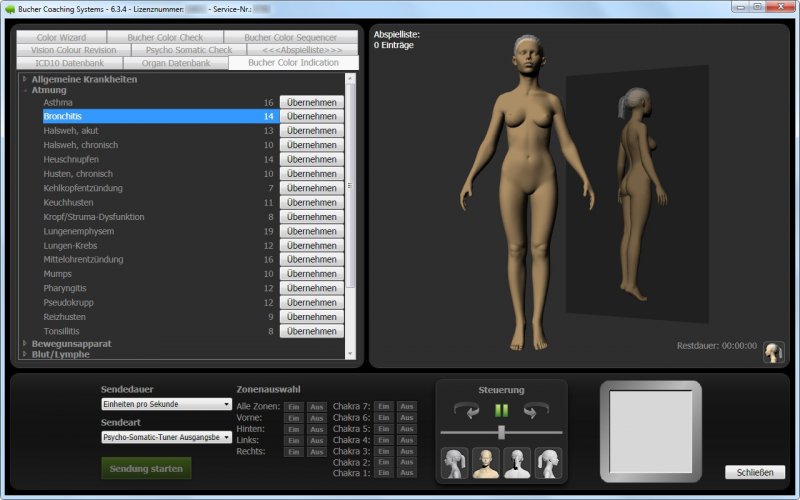Enable Chakra 1 with Ein

coord(384,473)
